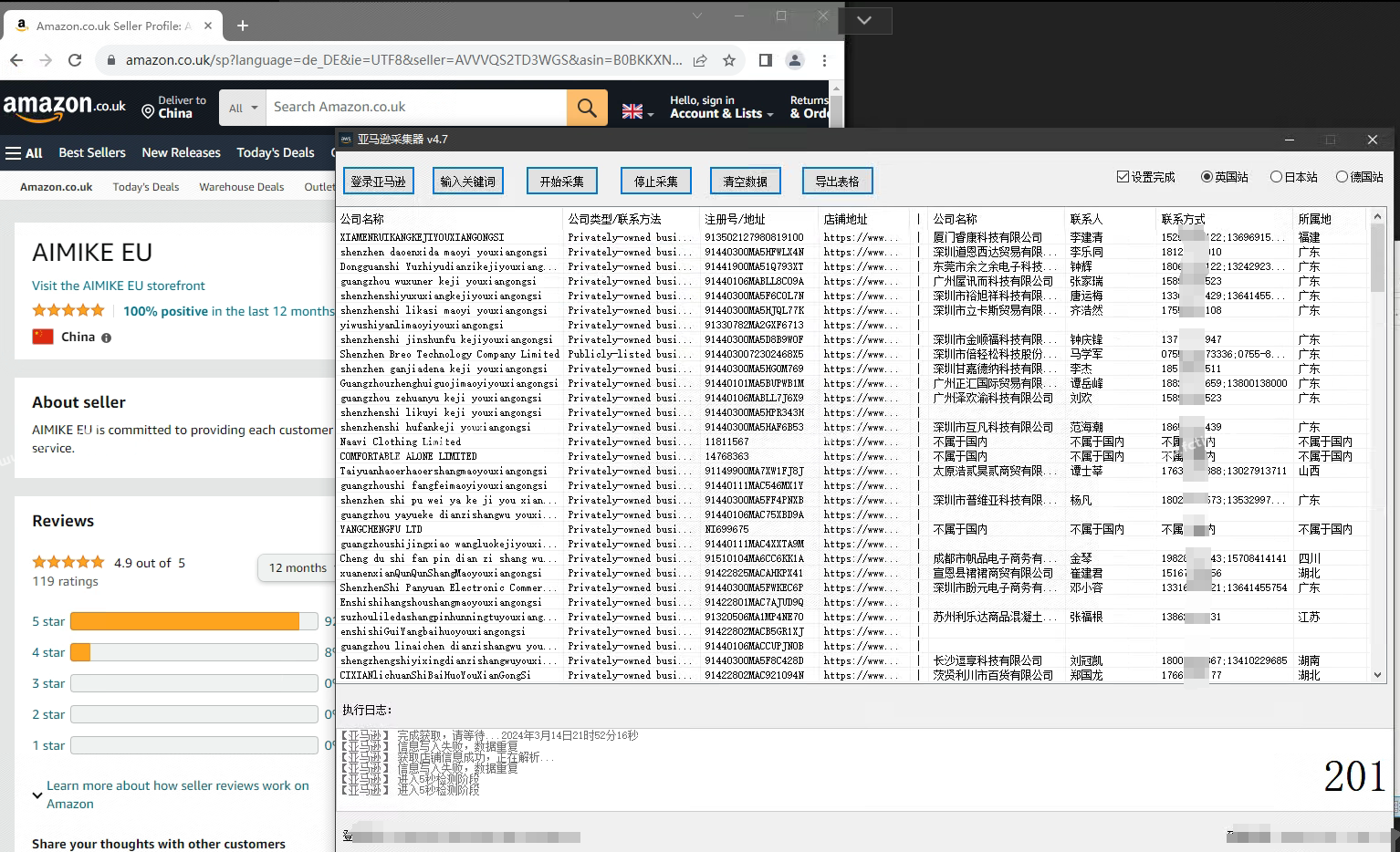Click the share icon in address bar

tap(700, 60)
